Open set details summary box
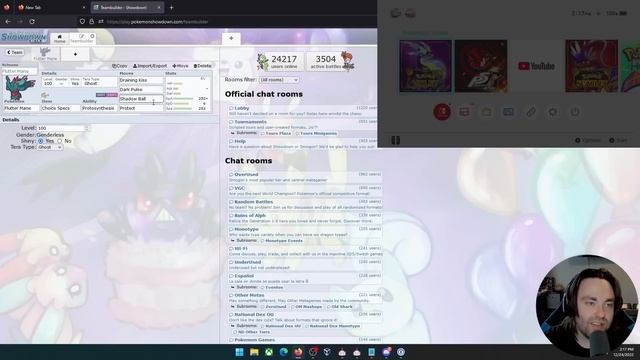Image resolution: width=640 pixels, height=360 pixels. tap(79, 82)
